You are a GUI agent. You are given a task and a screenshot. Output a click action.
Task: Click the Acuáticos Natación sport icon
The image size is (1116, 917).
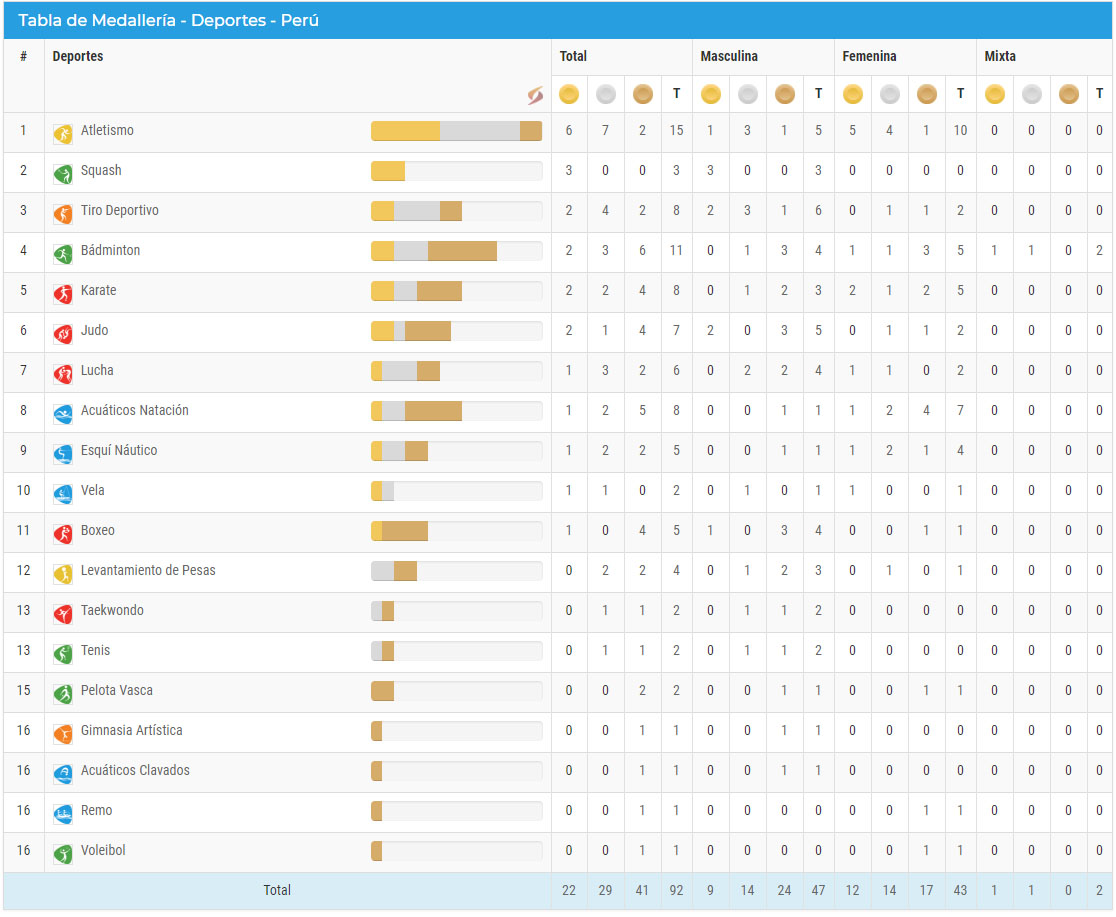click(x=63, y=413)
